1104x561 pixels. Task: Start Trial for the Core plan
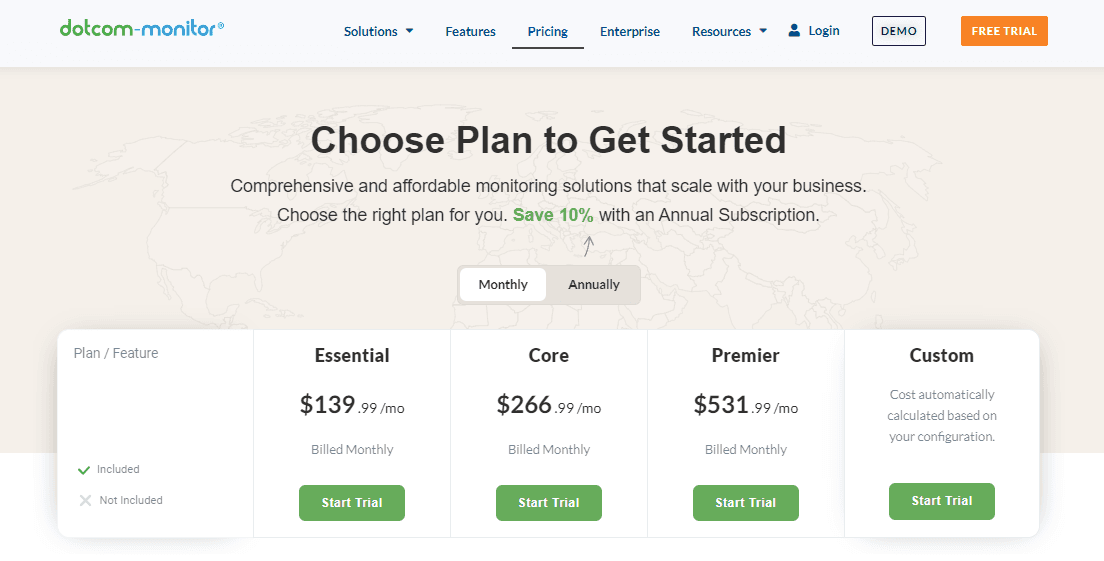[548, 503]
